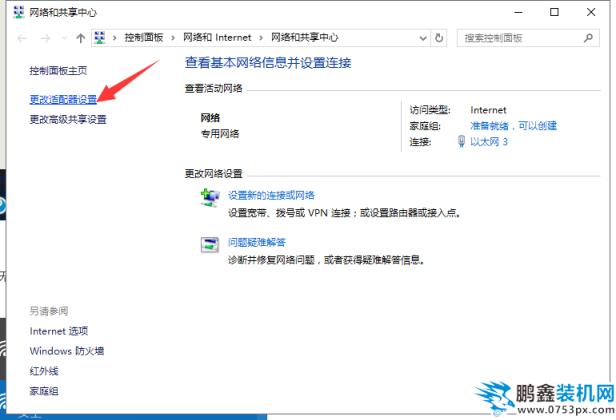Refresh the Network and Sharing Center page
Viewport: 616px width, 420px height.
click(439, 38)
